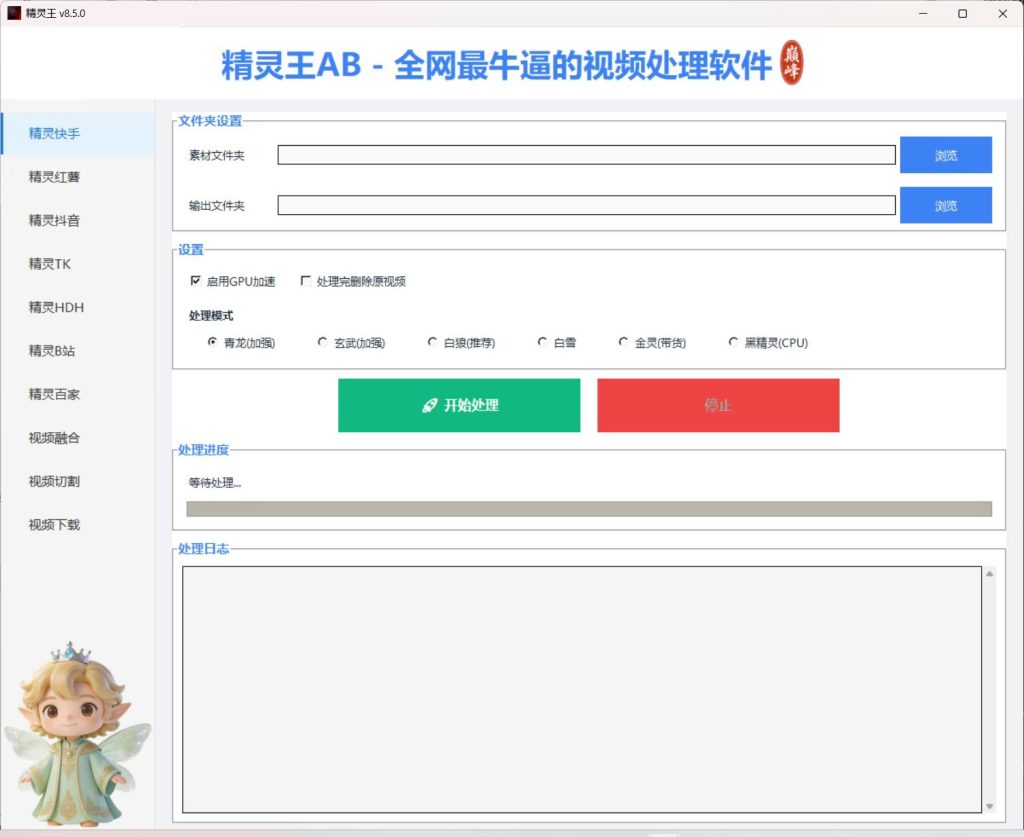This screenshot has height=837, width=1024.
Task: Browse for the 素材文件夹 source folder
Action: [946, 155]
